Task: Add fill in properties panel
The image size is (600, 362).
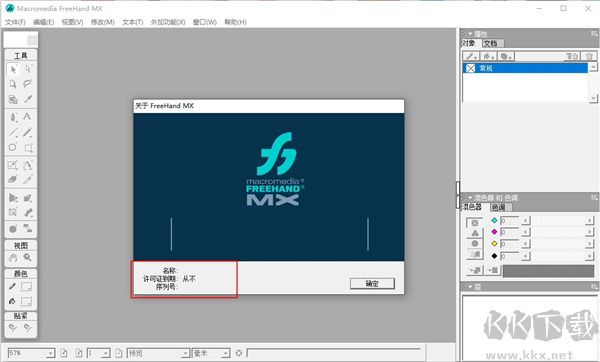Action: (488, 56)
